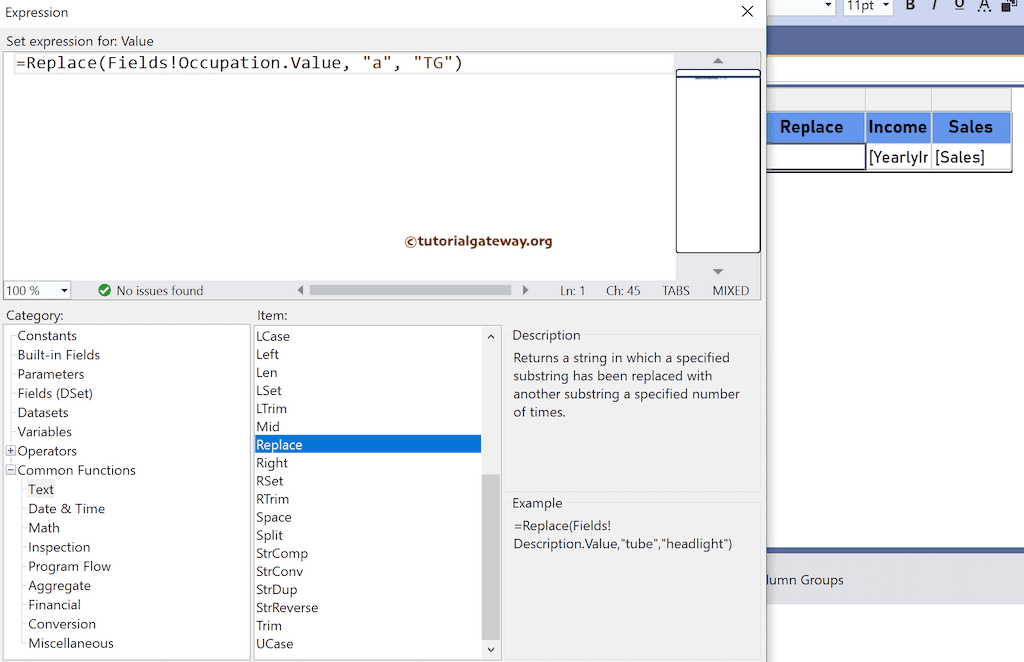Select UCase in the Item list

tap(274, 644)
